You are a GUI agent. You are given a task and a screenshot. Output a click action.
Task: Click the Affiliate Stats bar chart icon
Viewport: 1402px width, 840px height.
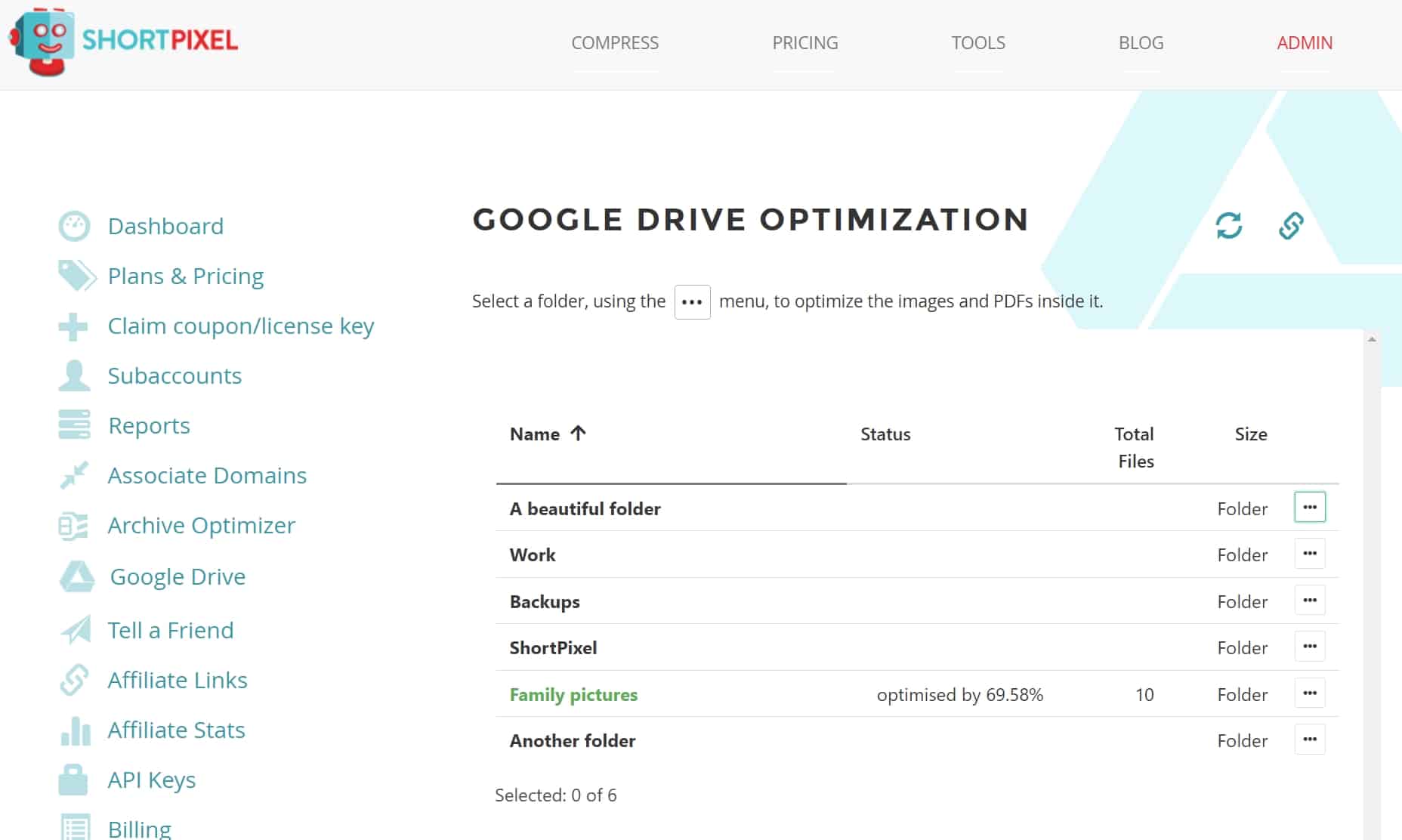tap(75, 730)
